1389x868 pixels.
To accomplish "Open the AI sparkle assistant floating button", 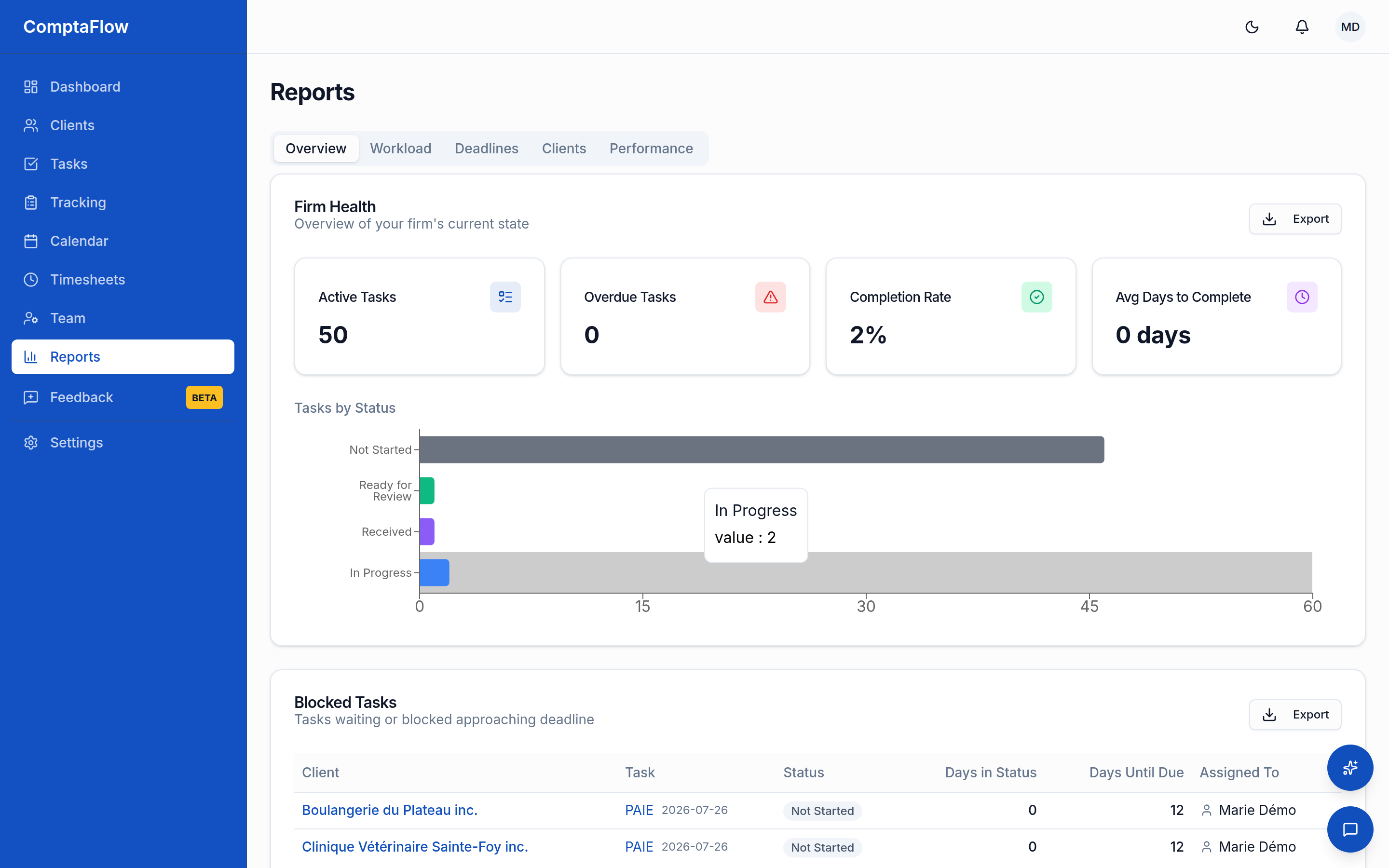I will [x=1350, y=768].
